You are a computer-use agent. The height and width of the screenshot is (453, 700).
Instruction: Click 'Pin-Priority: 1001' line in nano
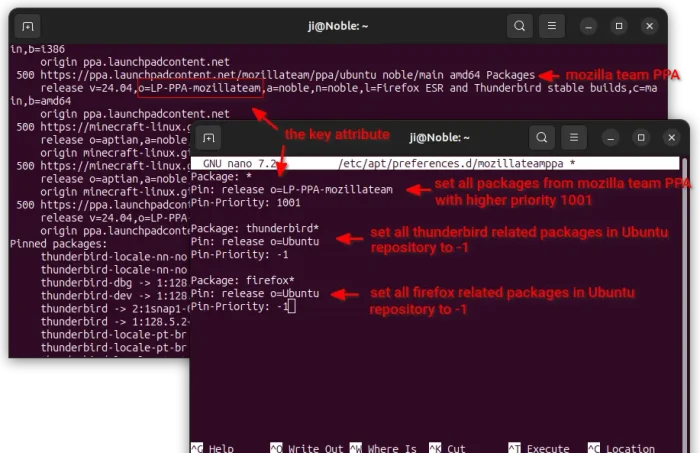click(x=246, y=203)
